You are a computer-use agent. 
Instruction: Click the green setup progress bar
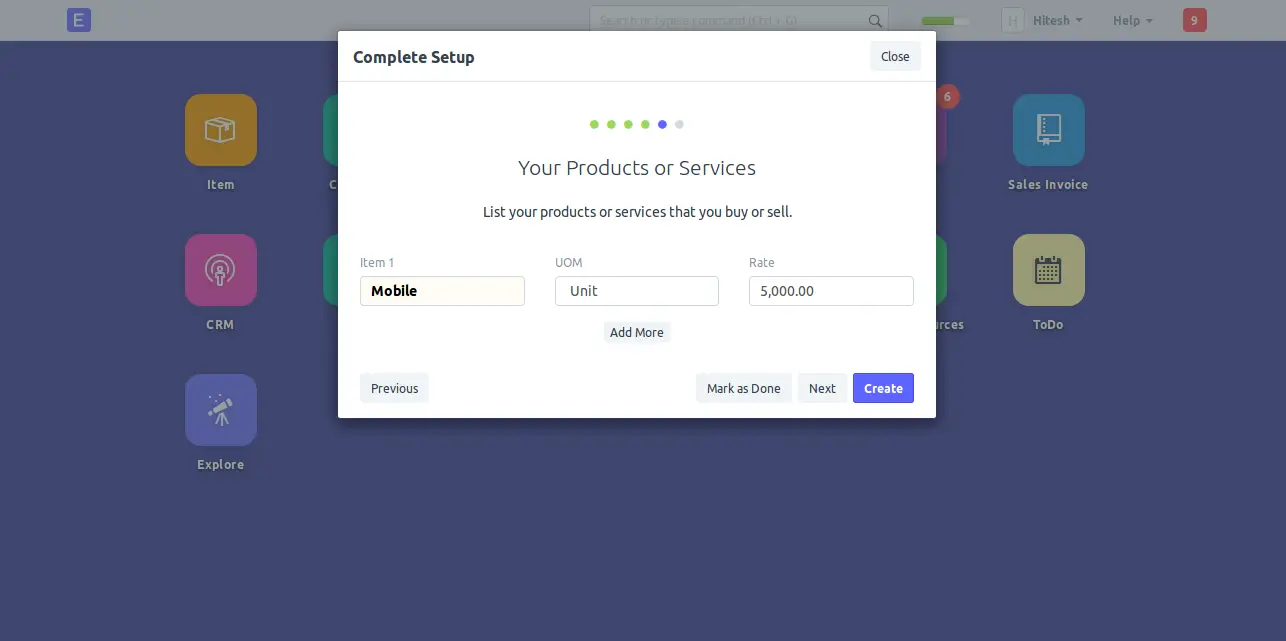tap(946, 21)
